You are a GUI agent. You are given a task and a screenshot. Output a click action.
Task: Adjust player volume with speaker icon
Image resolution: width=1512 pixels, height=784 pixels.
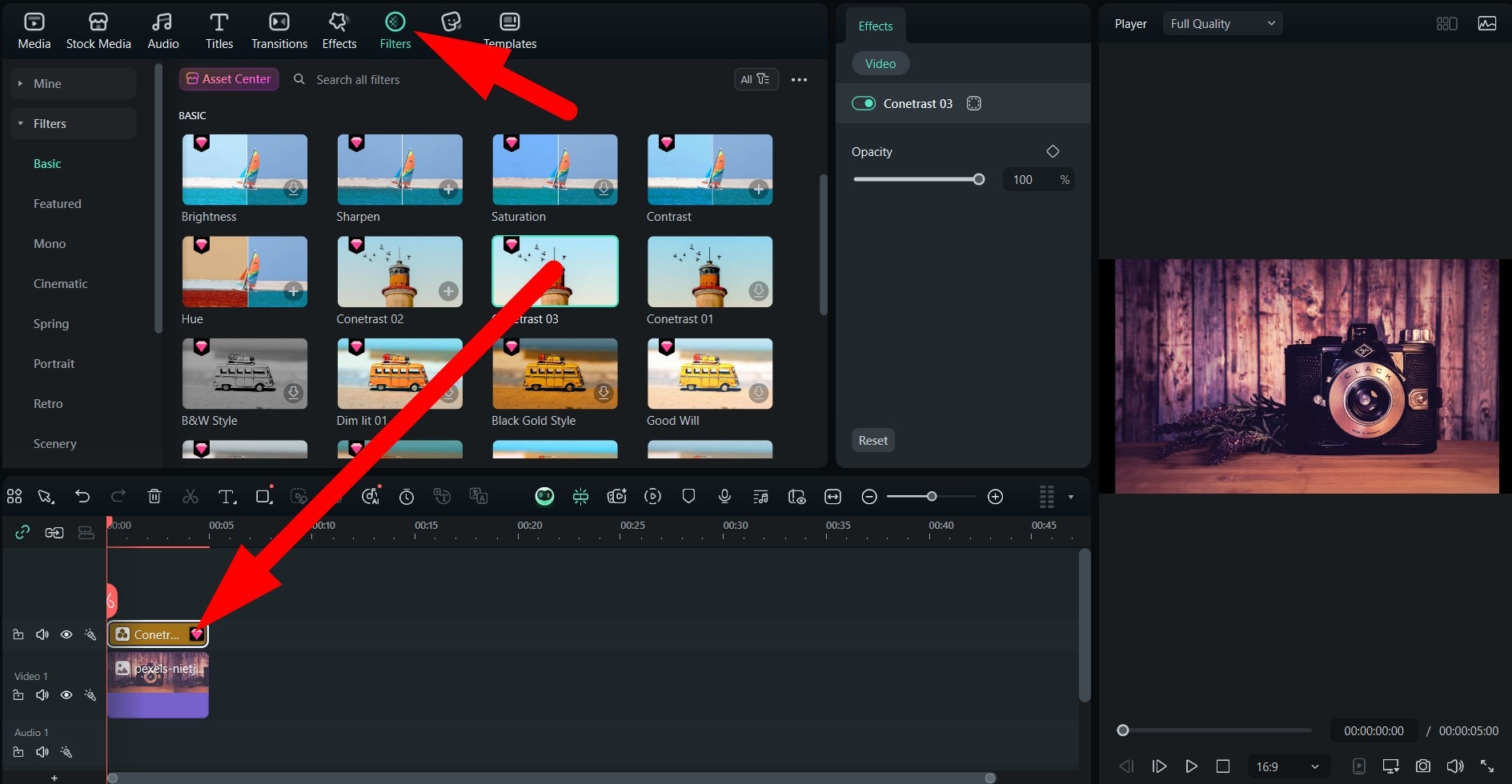[1455, 766]
